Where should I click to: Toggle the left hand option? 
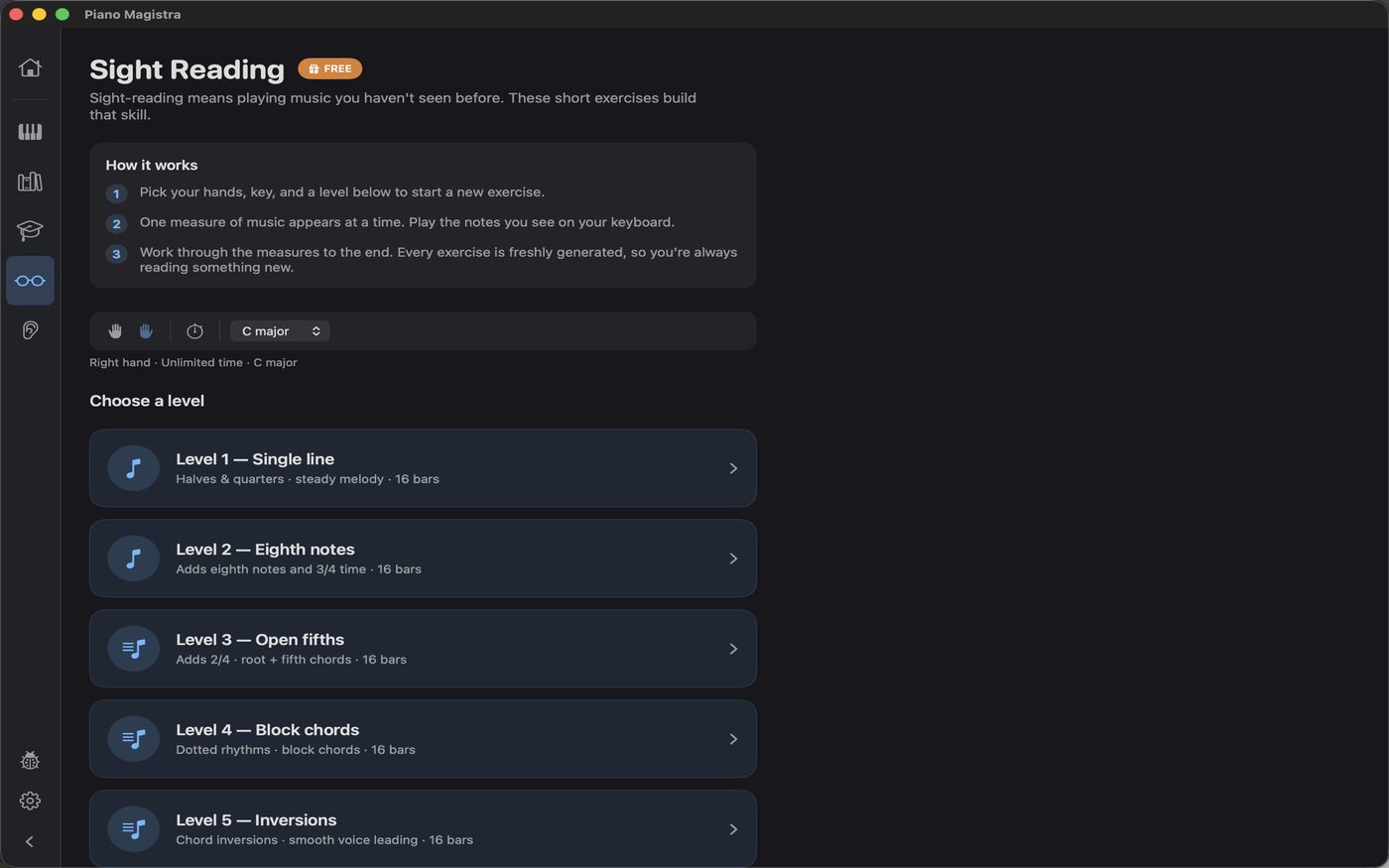[x=115, y=331]
